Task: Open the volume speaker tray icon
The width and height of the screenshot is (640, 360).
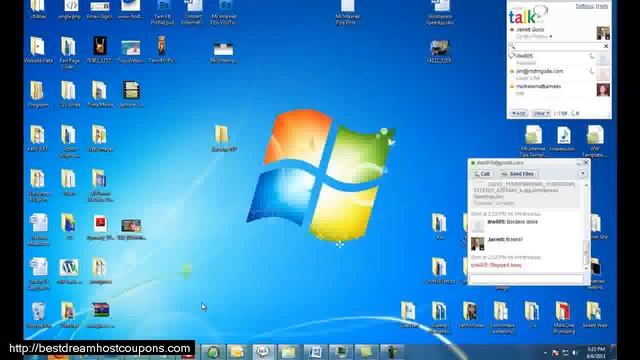Action: pos(575,353)
